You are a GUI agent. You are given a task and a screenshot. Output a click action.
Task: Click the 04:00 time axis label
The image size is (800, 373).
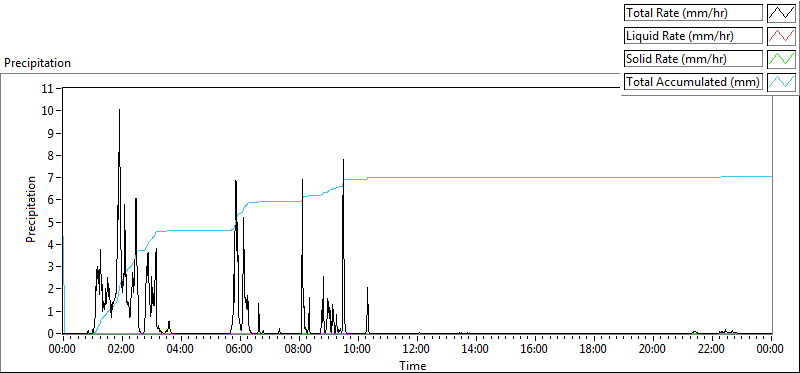click(x=181, y=350)
